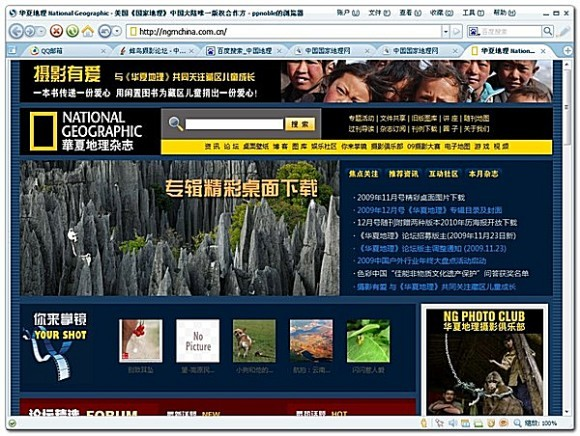Viewport: 580px width, 436px height.
Task: Reload the page with green refresh icon
Action: [x=72, y=31]
